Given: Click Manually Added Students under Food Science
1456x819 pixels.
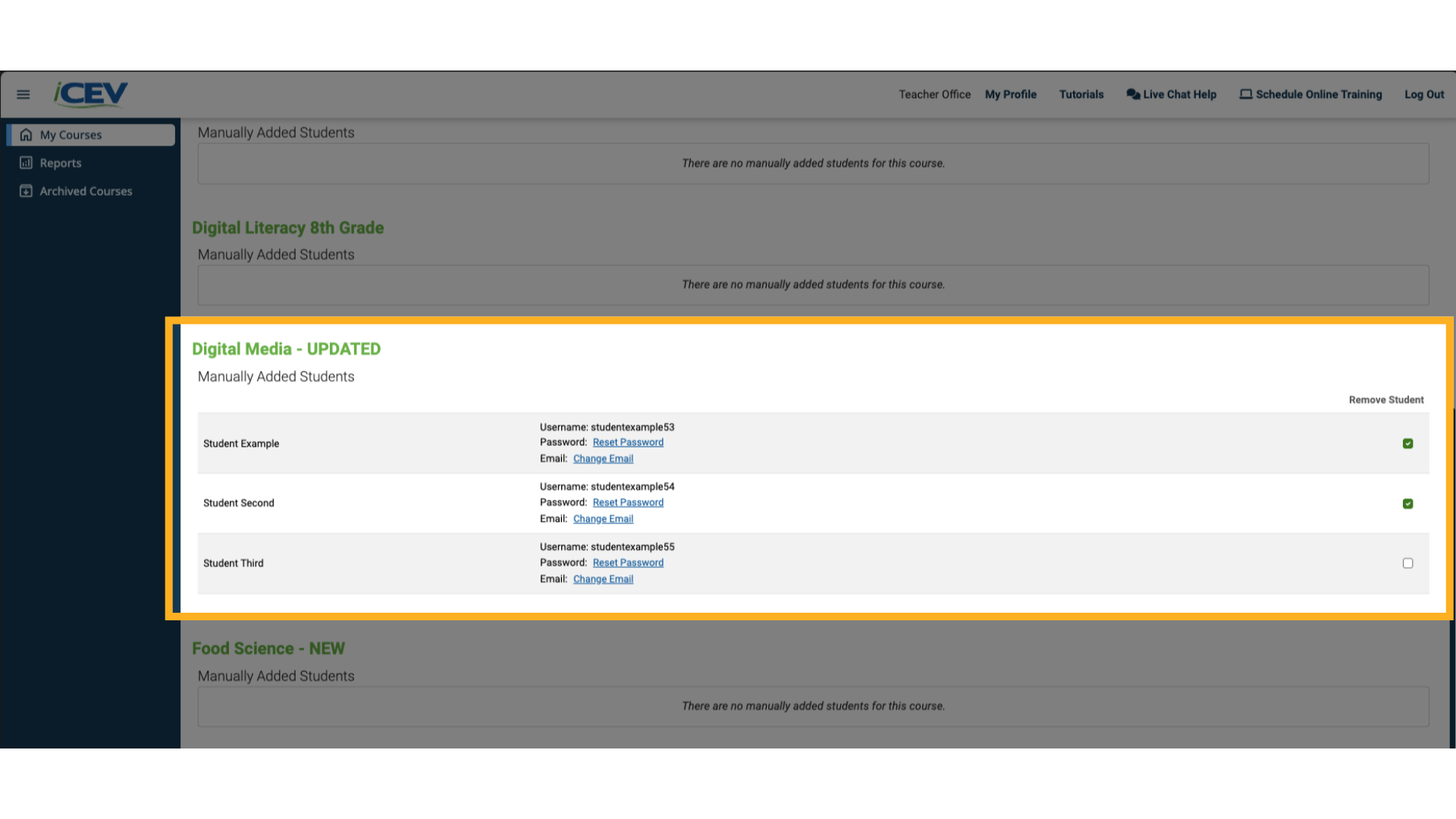Looking at the screenshot, I should [276, 676].
